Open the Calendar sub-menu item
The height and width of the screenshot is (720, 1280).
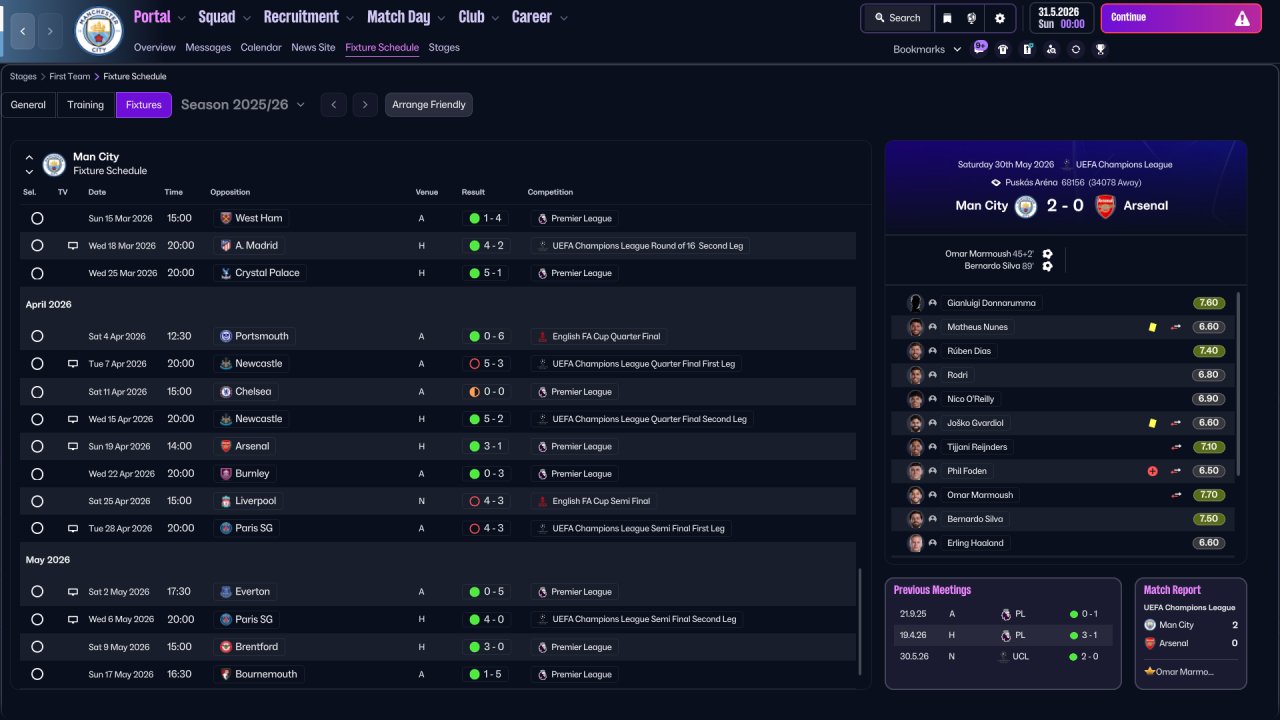[261, 48]
